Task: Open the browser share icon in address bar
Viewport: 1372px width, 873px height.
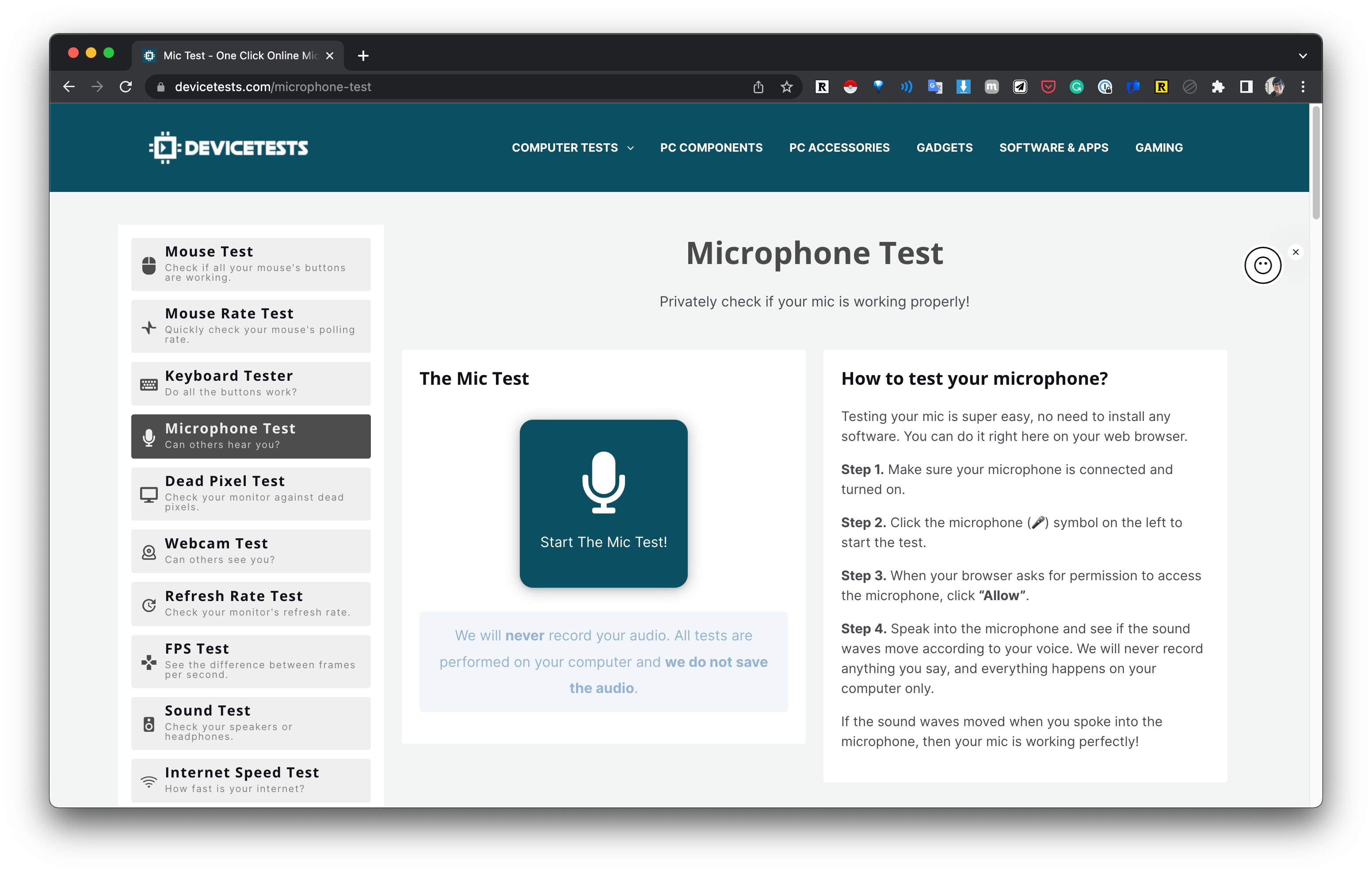Action: click(x=758, y=87)
